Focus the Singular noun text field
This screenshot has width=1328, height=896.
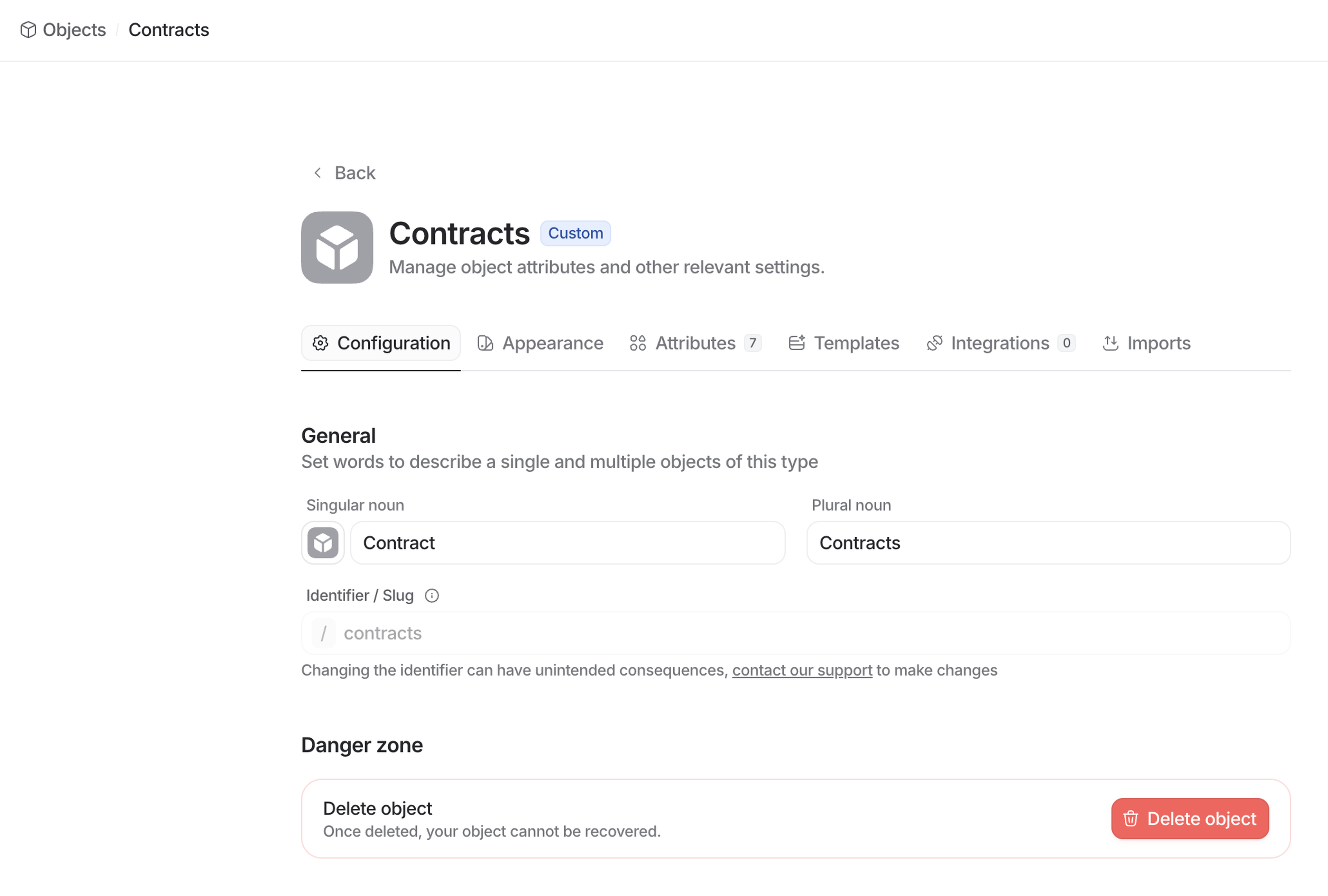[568, 543]
